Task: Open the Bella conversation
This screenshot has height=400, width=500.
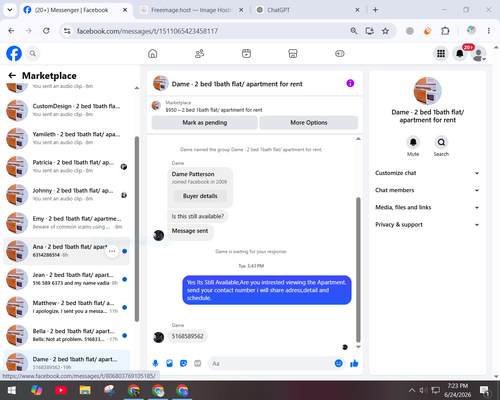Action: click(x=67, y=335)
